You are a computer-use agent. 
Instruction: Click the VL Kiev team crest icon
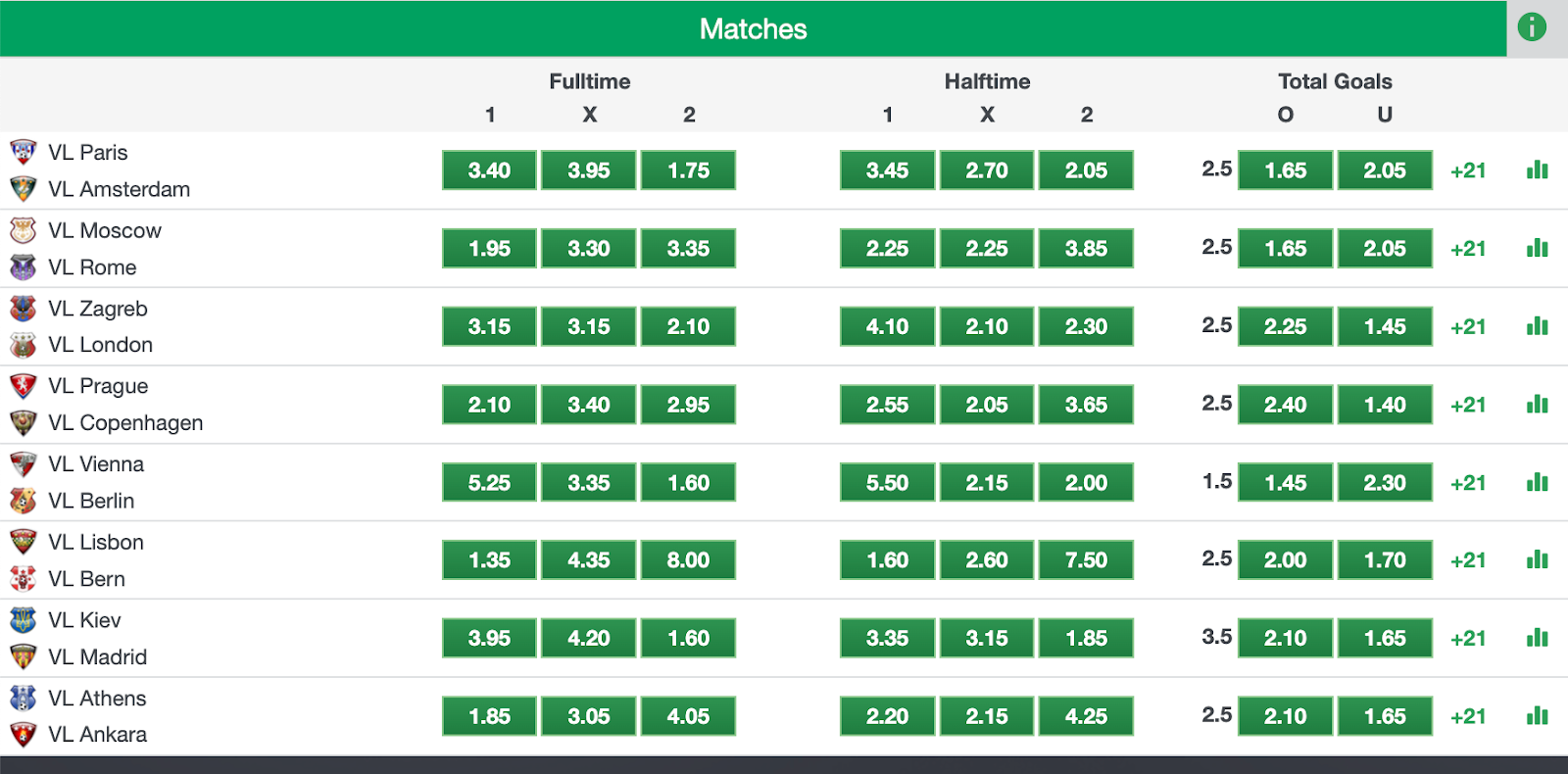click(x=24, y=620)
